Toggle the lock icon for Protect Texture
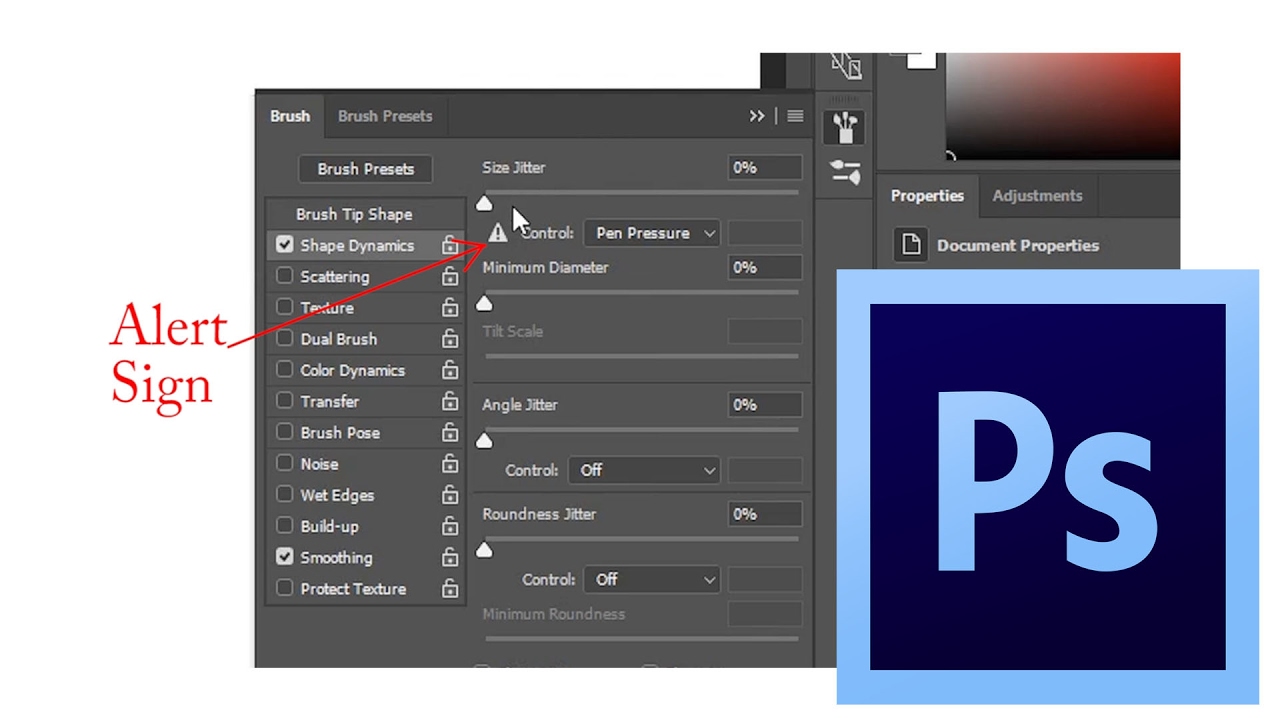This screenshot has width=1280, height=720. pos(450,588)
